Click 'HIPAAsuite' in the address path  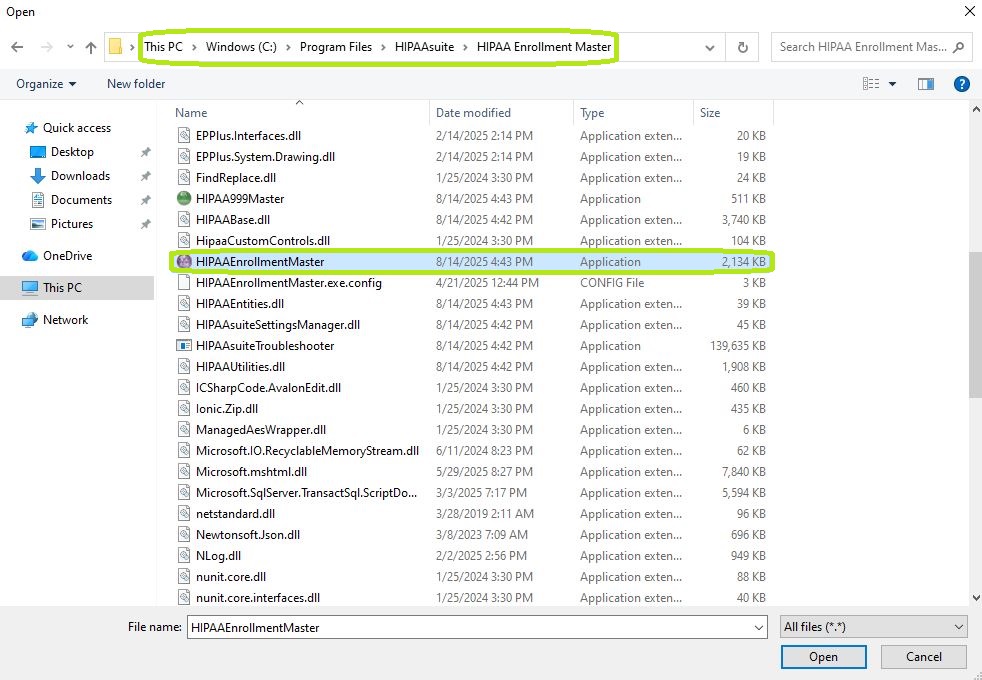point(424,47)
